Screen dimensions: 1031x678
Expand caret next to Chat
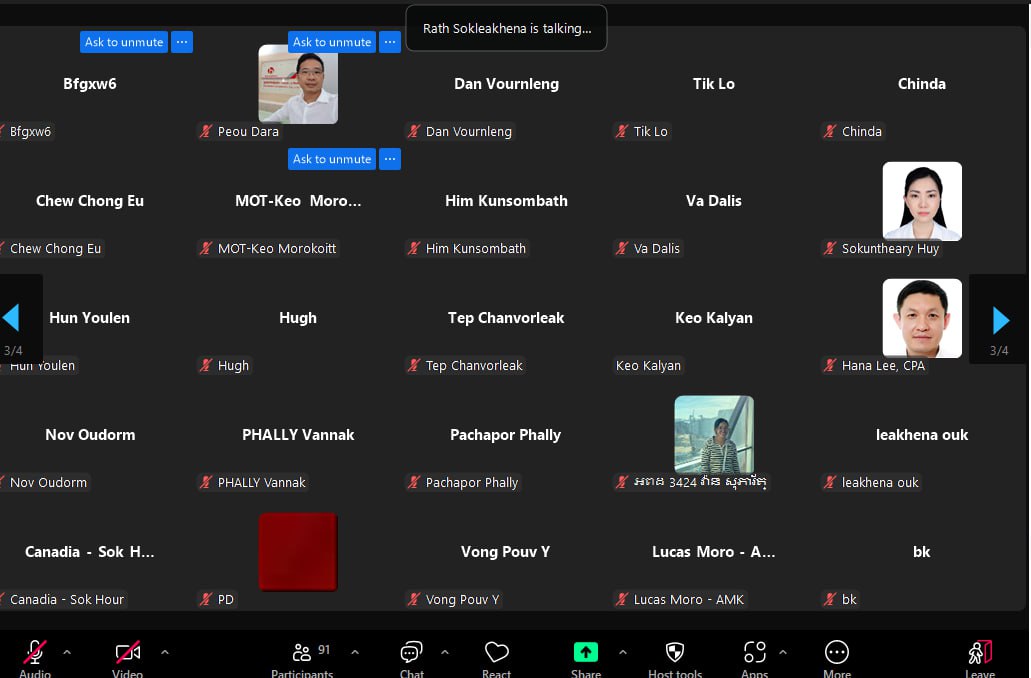click(x=445, y=652)
